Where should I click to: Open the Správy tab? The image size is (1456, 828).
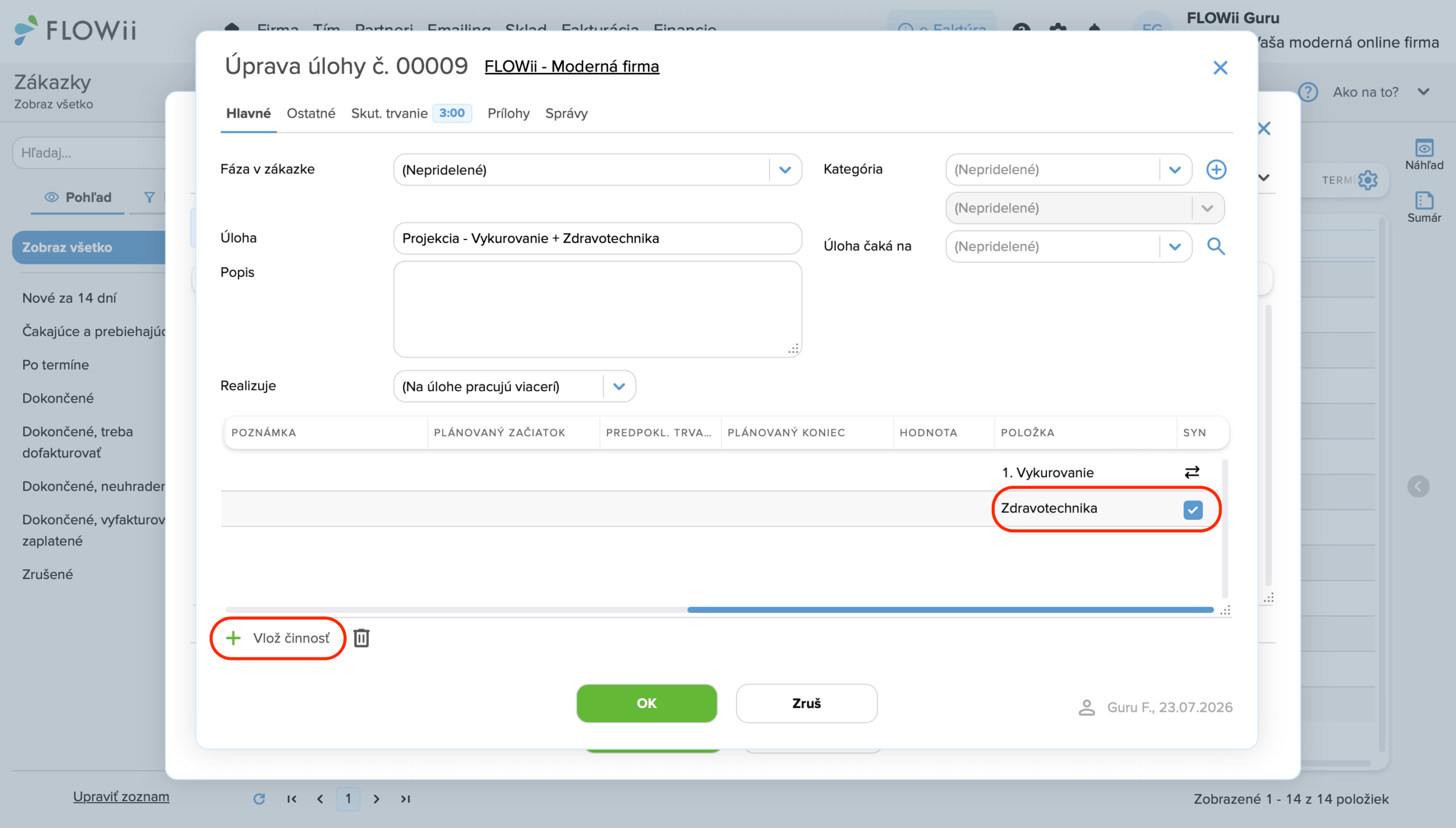click(566, 113)
